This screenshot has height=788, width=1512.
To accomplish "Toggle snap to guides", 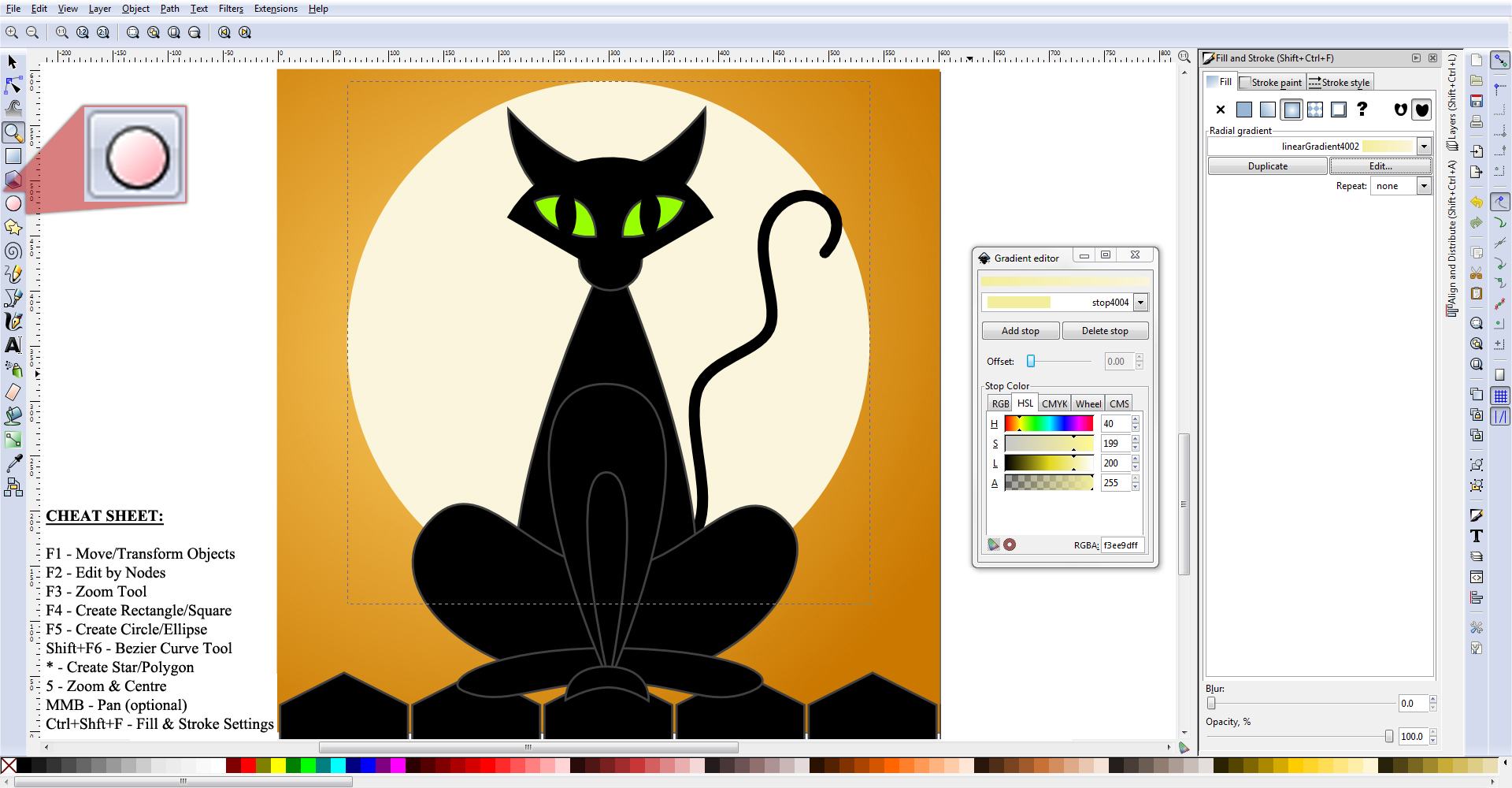I will pos(1500,417).
